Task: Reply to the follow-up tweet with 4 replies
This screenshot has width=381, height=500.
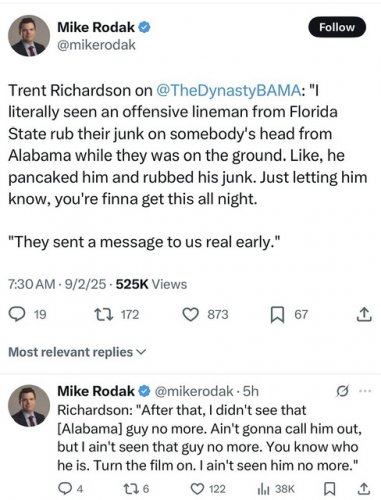Action: [x=64, y=489]
